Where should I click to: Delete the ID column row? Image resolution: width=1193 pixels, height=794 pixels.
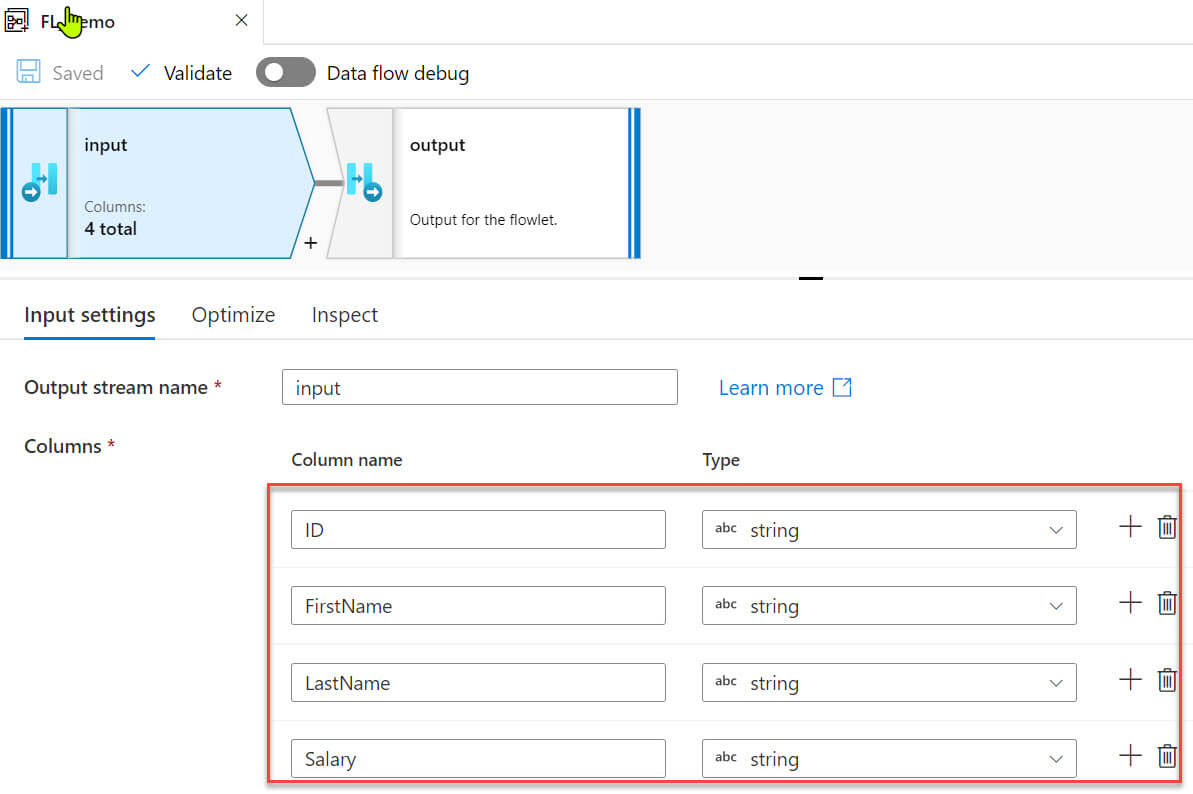(x=1166, y=528)
